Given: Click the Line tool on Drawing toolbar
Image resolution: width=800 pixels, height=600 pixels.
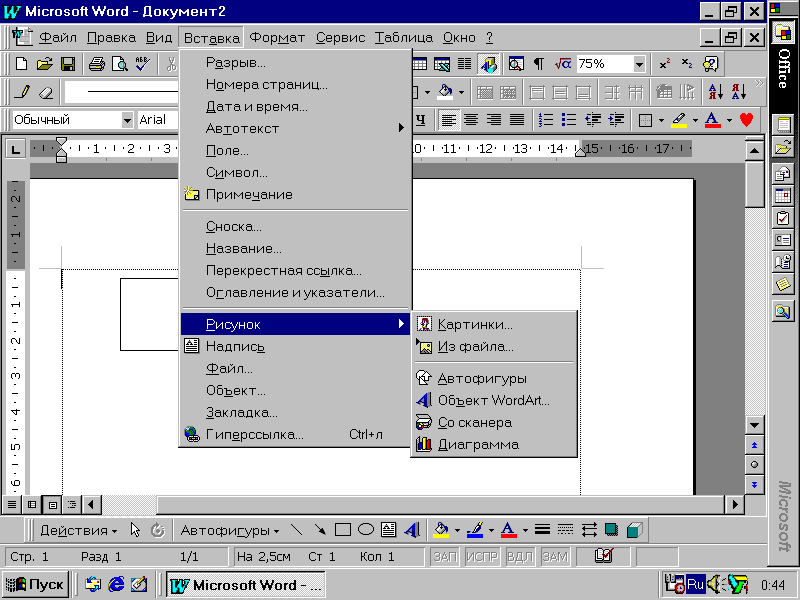Looking at the screenshot, I should [x=296, y=530].
